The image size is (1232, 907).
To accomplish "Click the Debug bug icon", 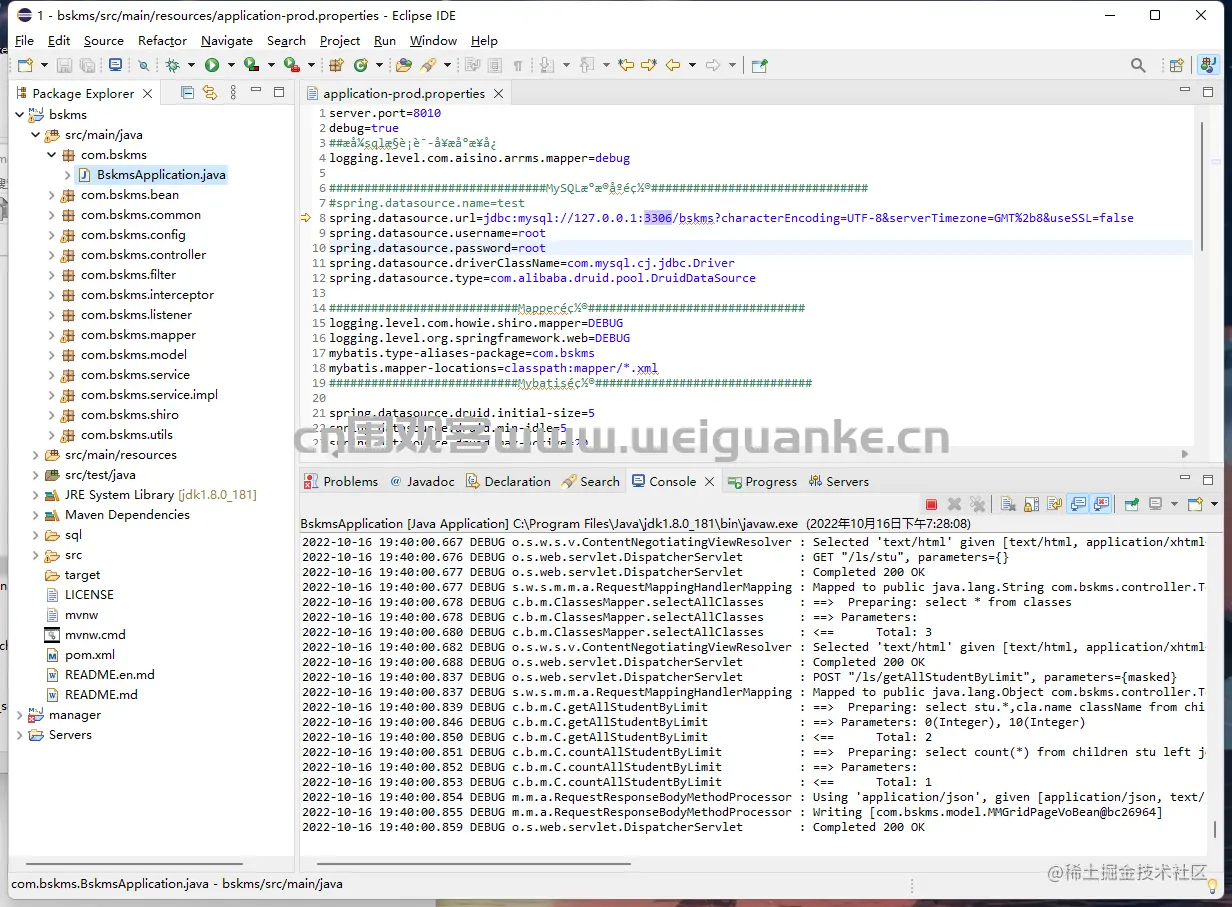I will [172, 65].
